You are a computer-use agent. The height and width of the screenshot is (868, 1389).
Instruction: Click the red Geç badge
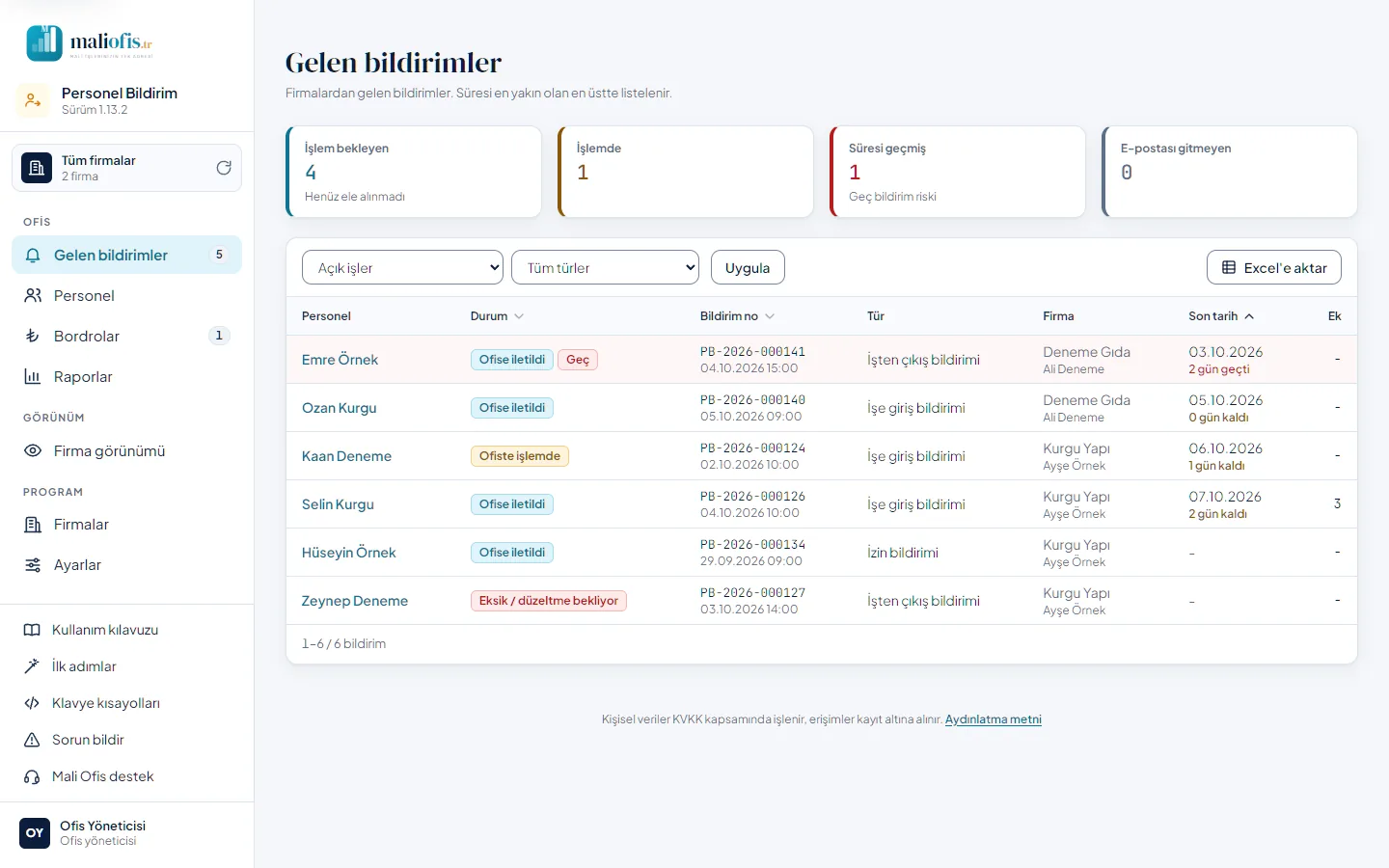tap(578, 360)
